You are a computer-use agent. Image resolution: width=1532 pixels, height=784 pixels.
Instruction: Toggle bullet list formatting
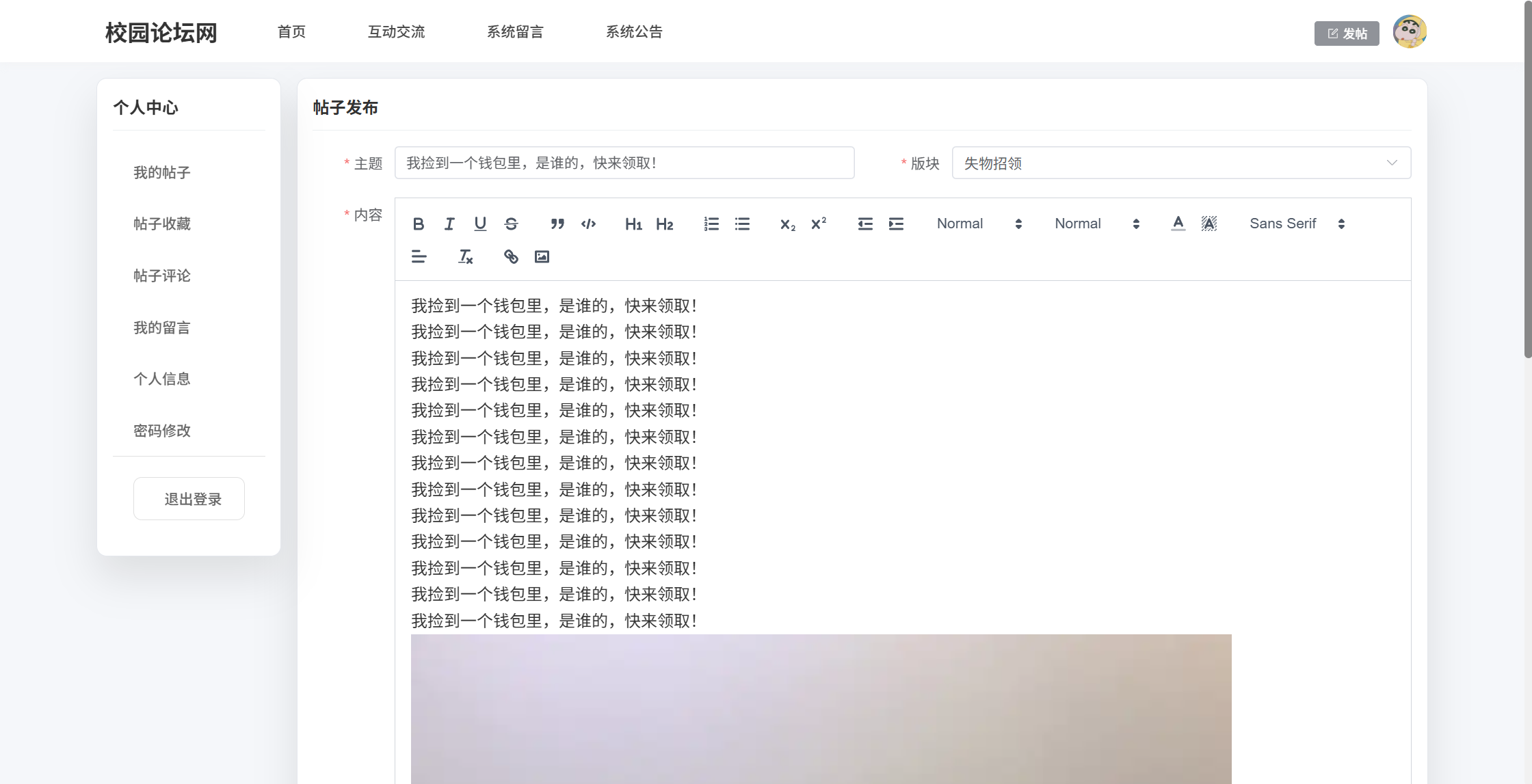(x=742, y=224)
